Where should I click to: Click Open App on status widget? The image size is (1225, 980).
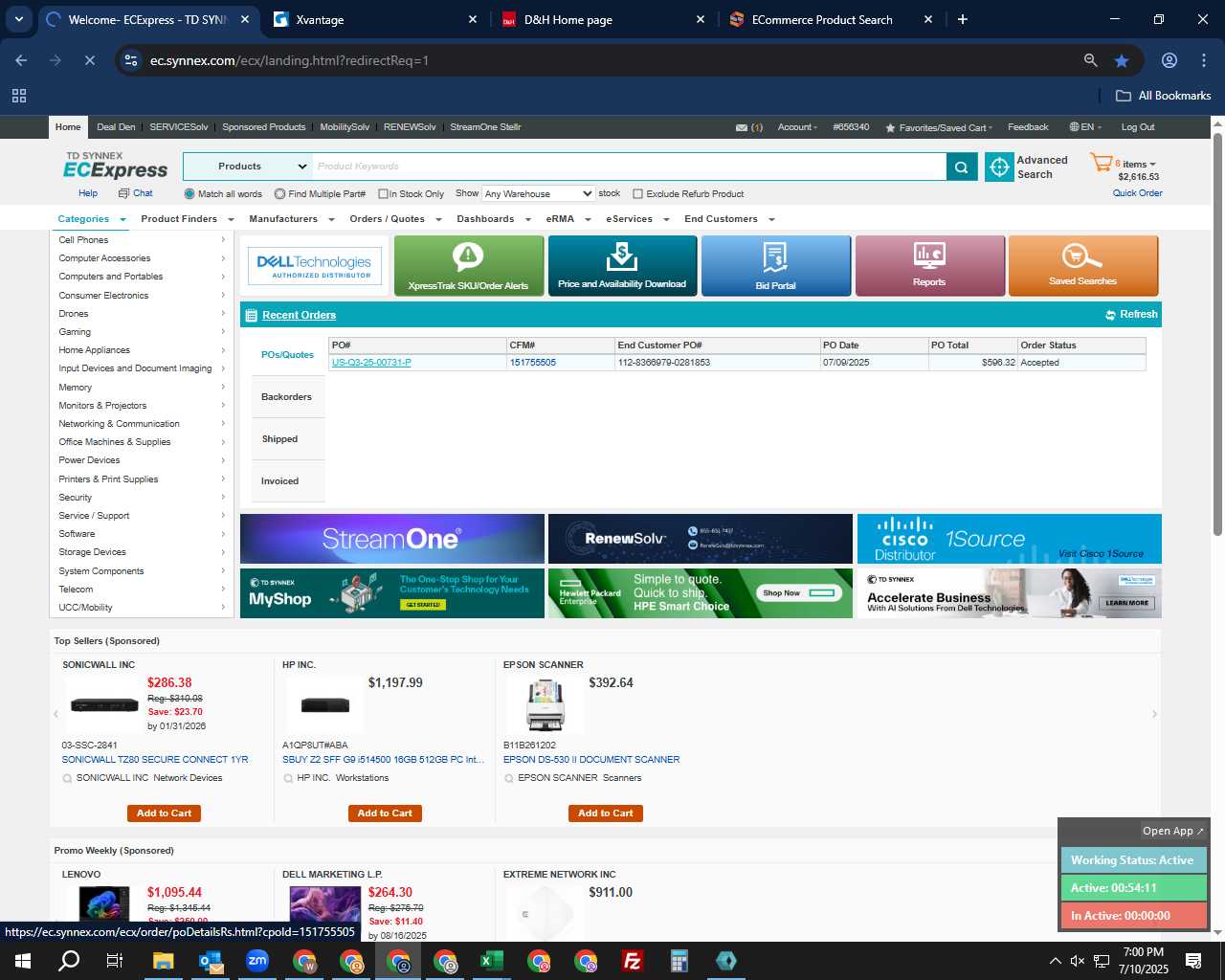pyautogui.click(x=1173, y=831)
